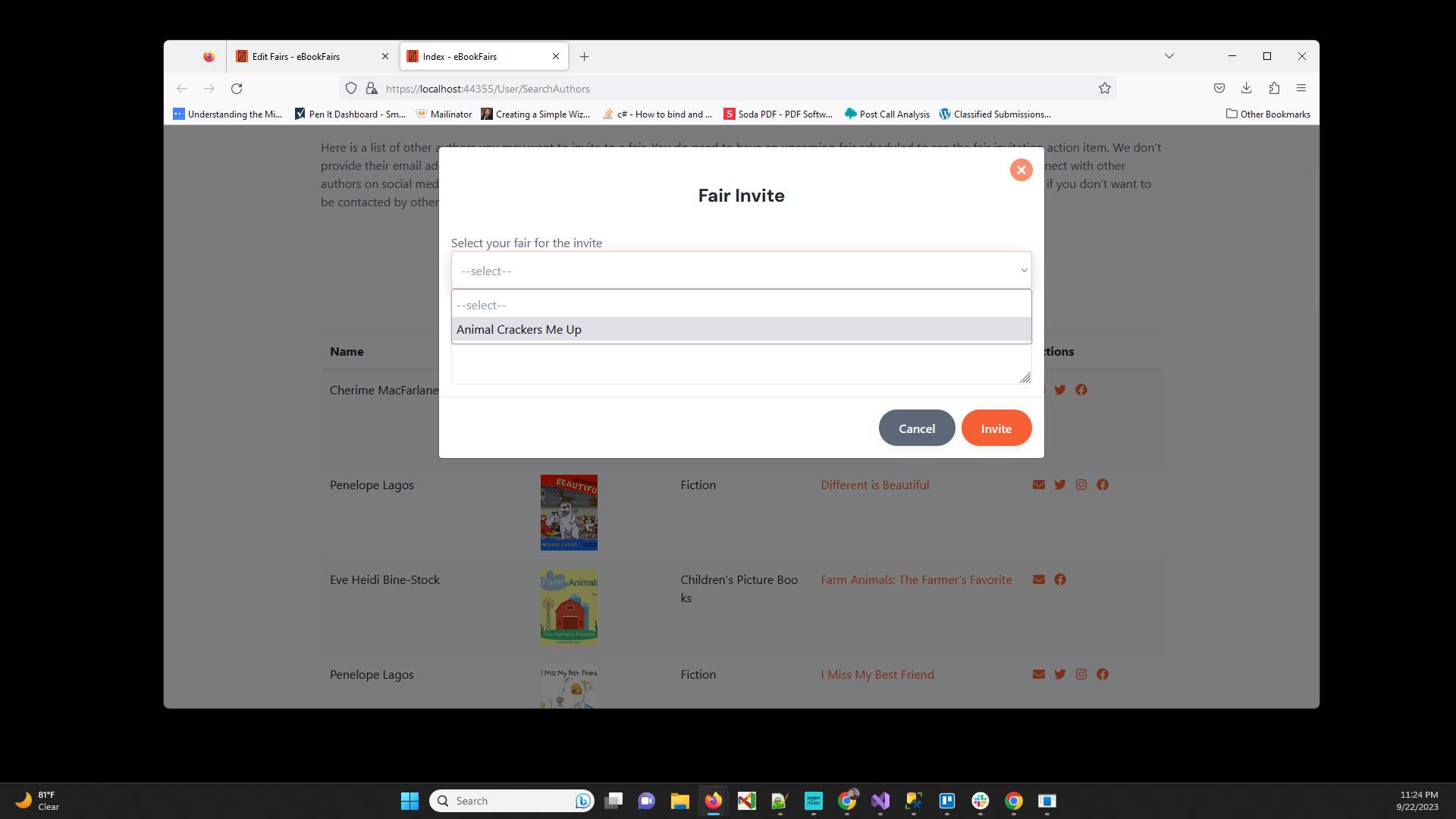Expand the Other Bookmarks folder

[x=1267, y=114]
